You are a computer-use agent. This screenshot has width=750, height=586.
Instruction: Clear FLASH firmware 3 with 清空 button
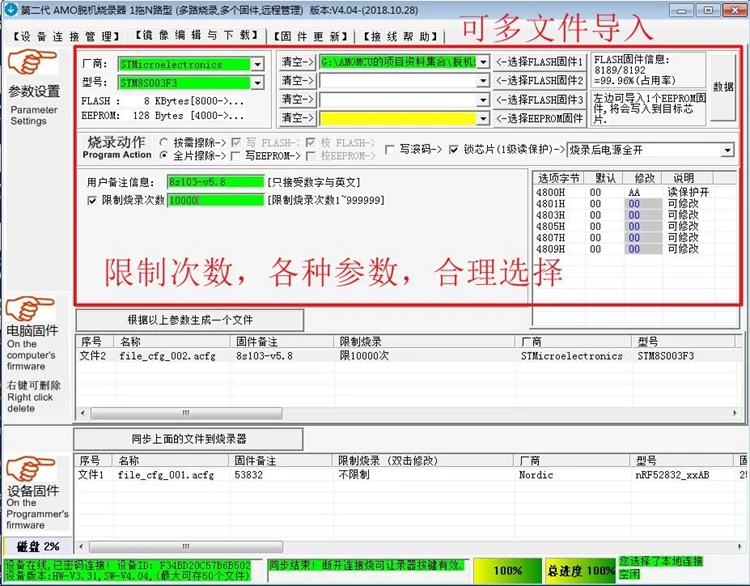(x=297, y=100)
